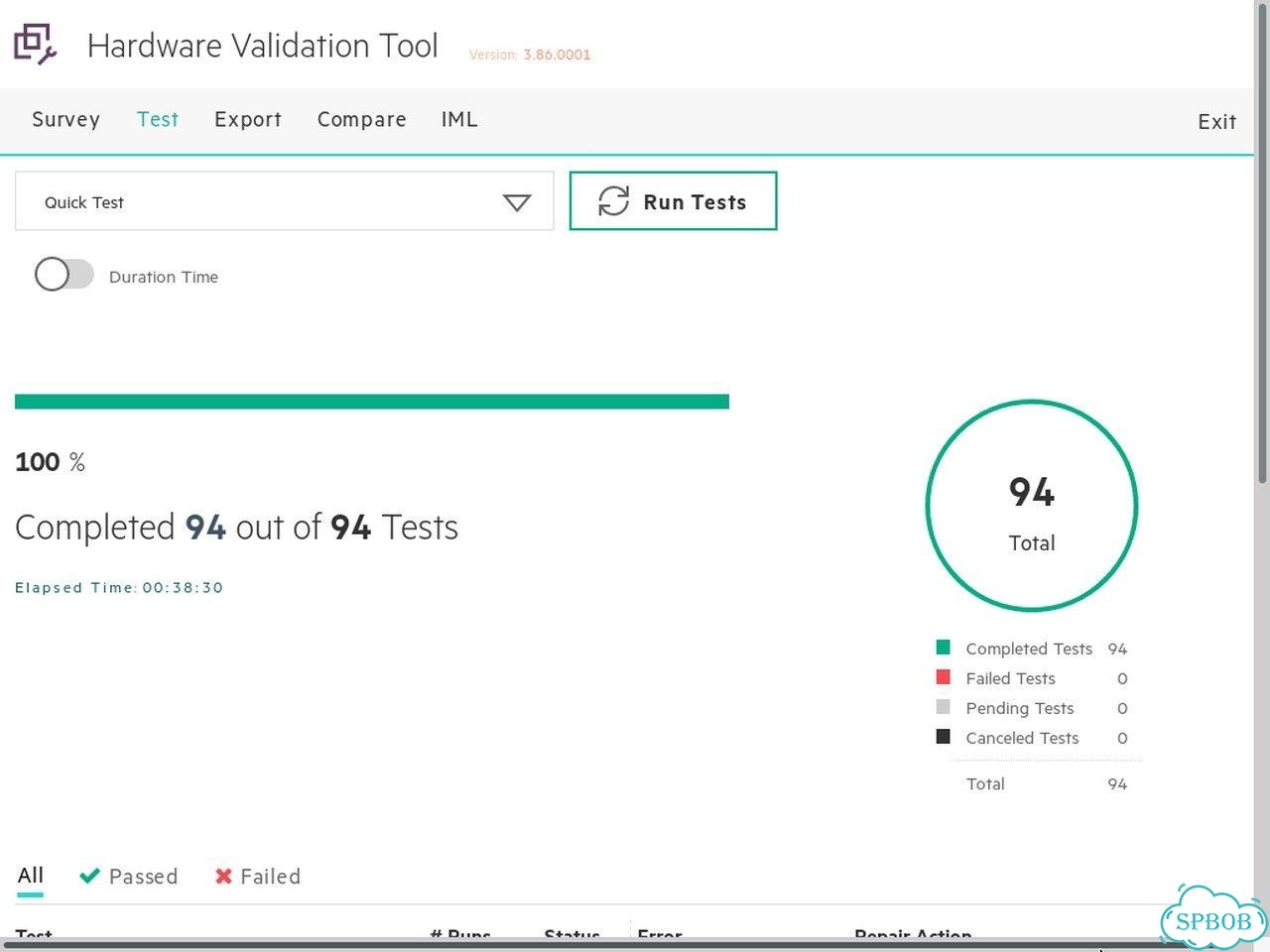Image resolution: width=1270 pixels, height=952 pixels.
Task: Click the red X icon beside Failed
Action: click(223, 876)
